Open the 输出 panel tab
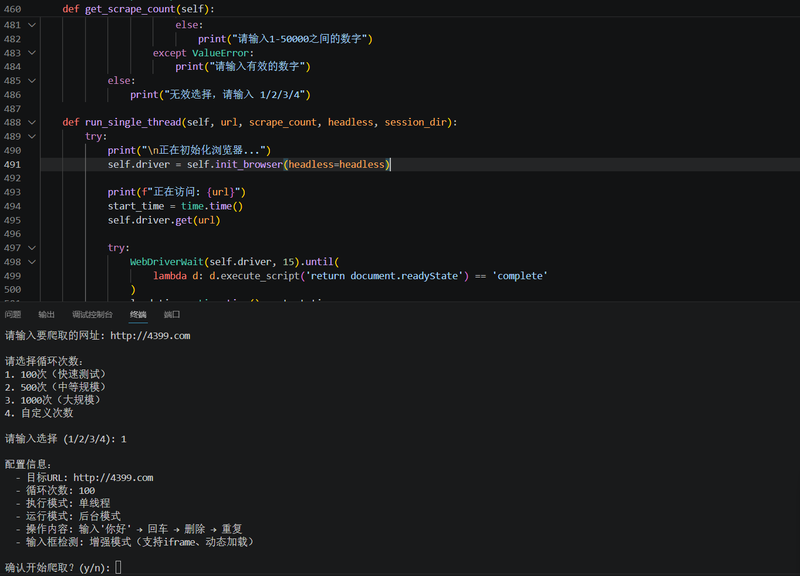Viewport: 800px width, 576px height. [47, 314]
